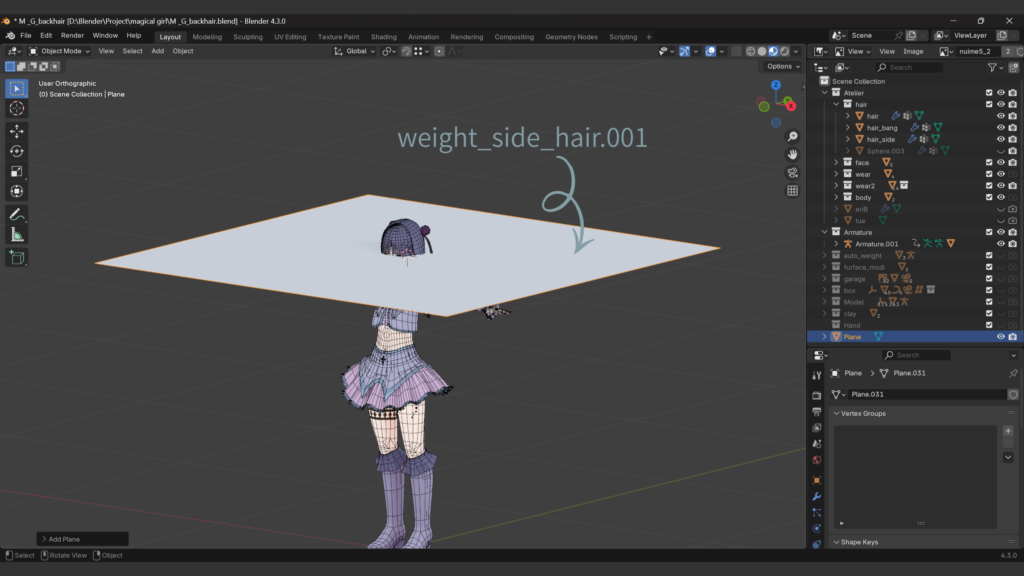Screen dimensions: 1024x576
Task: Activate the Rotate tool
Action: coord(16,150)
